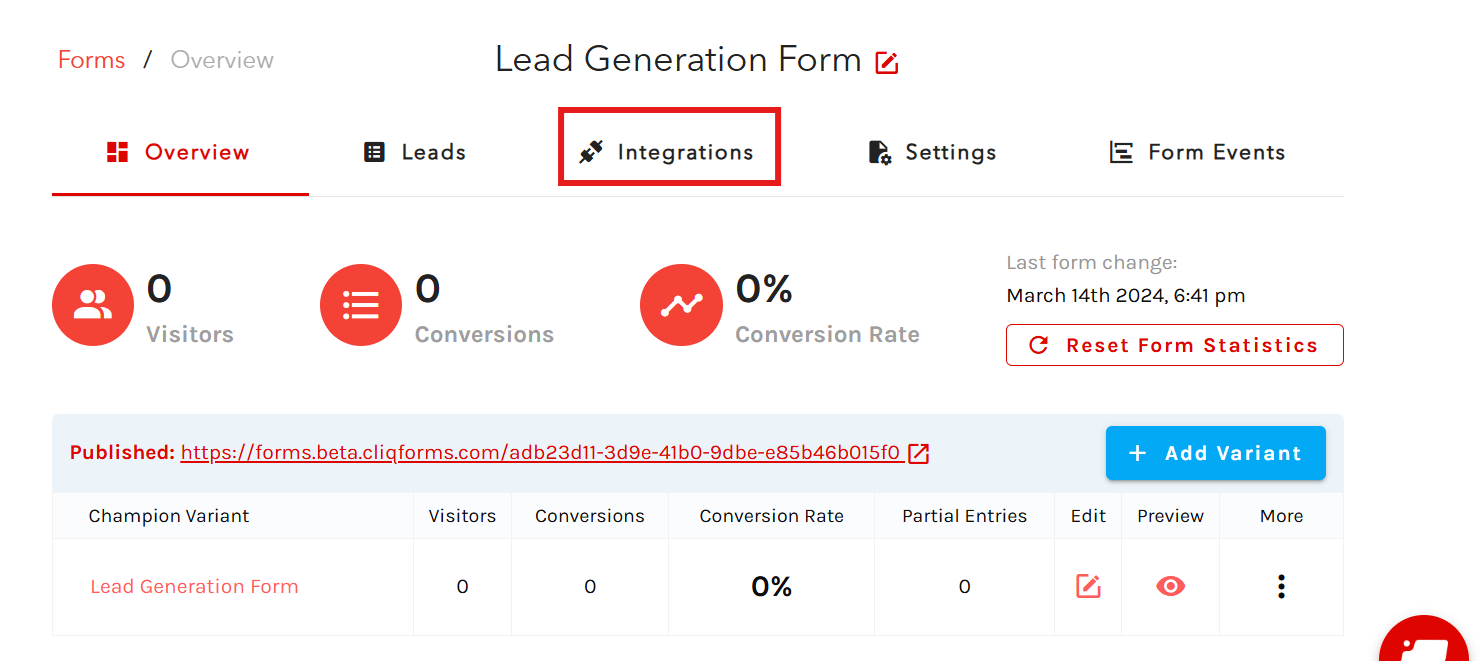Open the More options kebab menu
1482x661 pixels.
click(x=1281, y=586)
